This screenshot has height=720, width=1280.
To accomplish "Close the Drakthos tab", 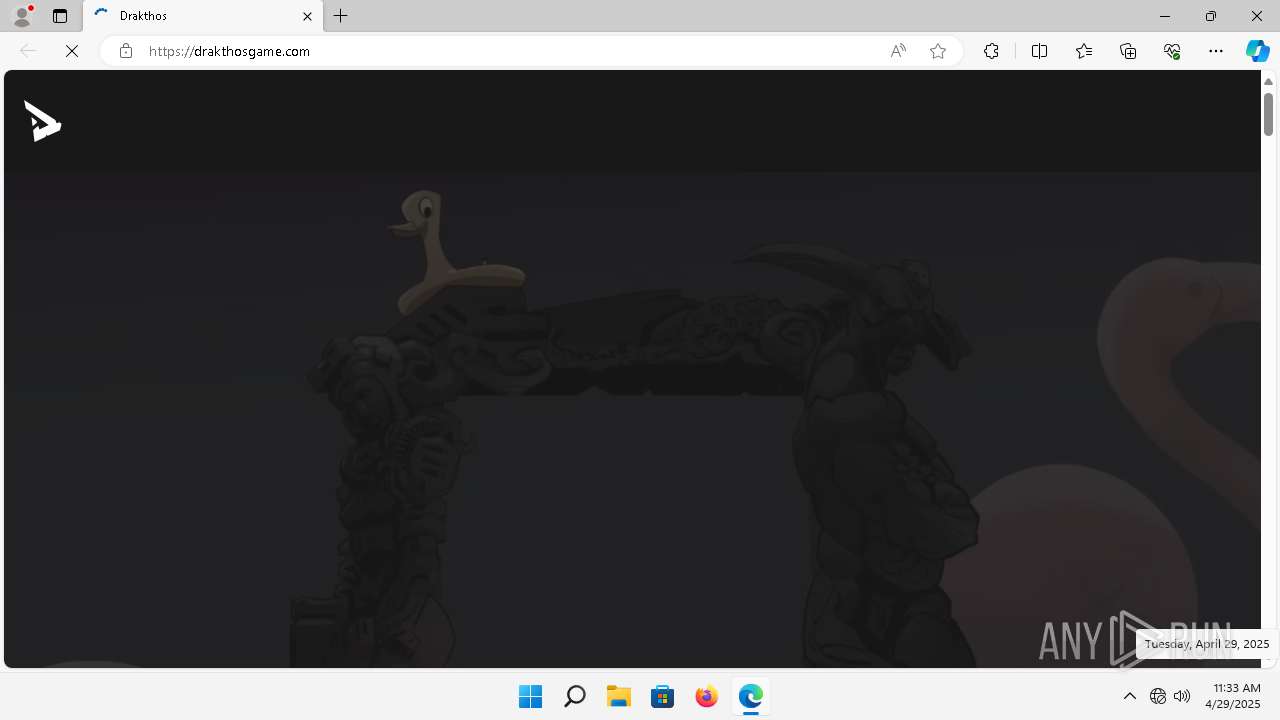I will click(x=307, y=16).
